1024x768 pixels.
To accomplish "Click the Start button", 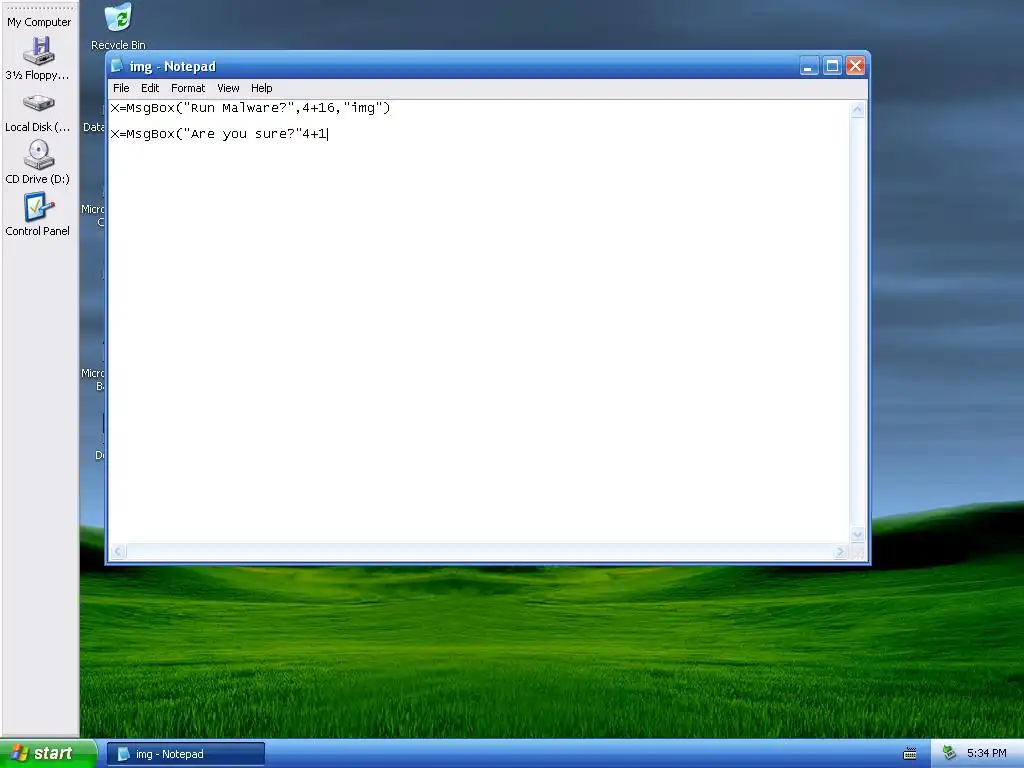I will [47, 754].
